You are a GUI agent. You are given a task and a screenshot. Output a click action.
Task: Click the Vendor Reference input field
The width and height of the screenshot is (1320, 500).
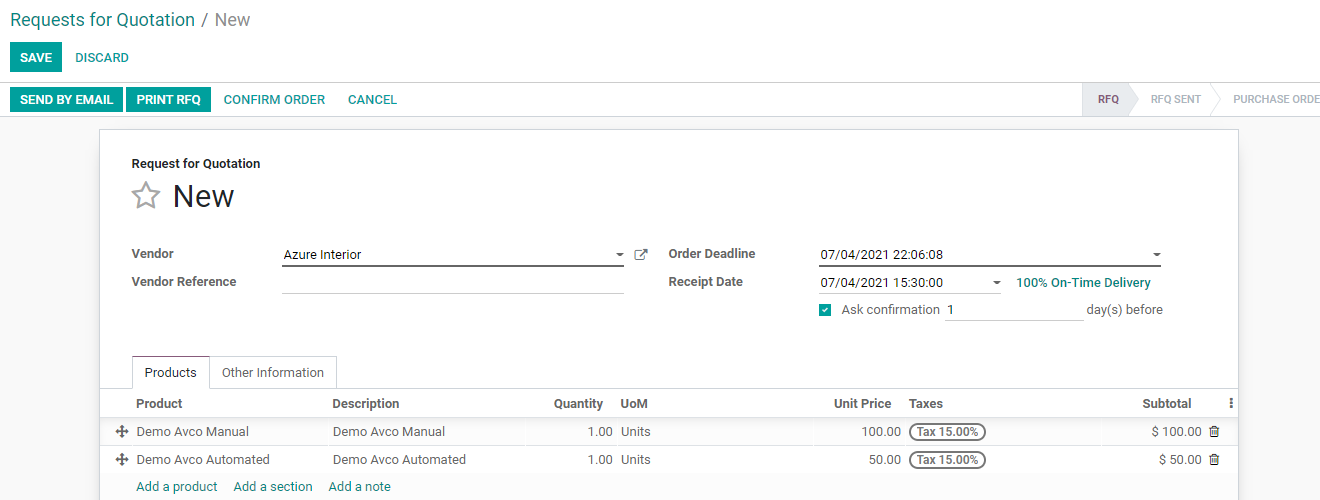(x=453, y=283)
